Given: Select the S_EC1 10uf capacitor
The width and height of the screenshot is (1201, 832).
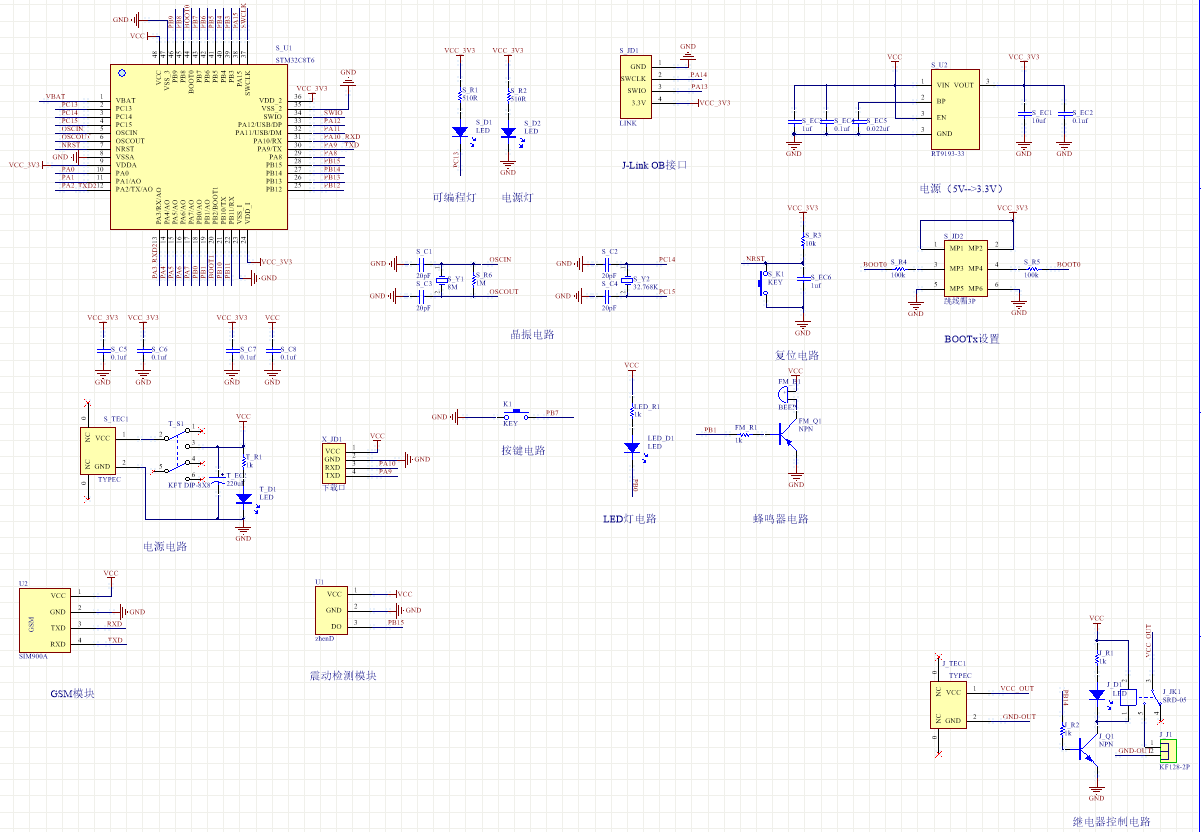Looking at the screenshot, I should pos(1024,113).
